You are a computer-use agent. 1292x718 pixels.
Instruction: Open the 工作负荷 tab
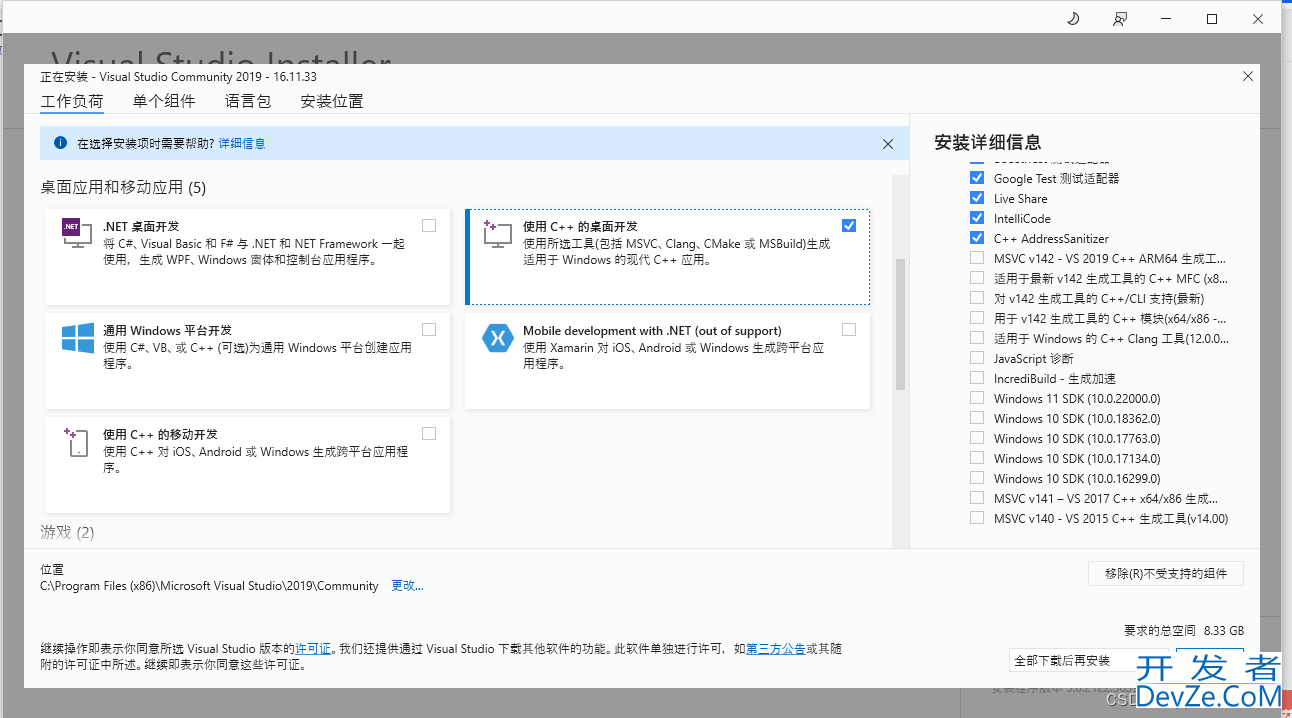pyautogui.click(x=72, y=101)
